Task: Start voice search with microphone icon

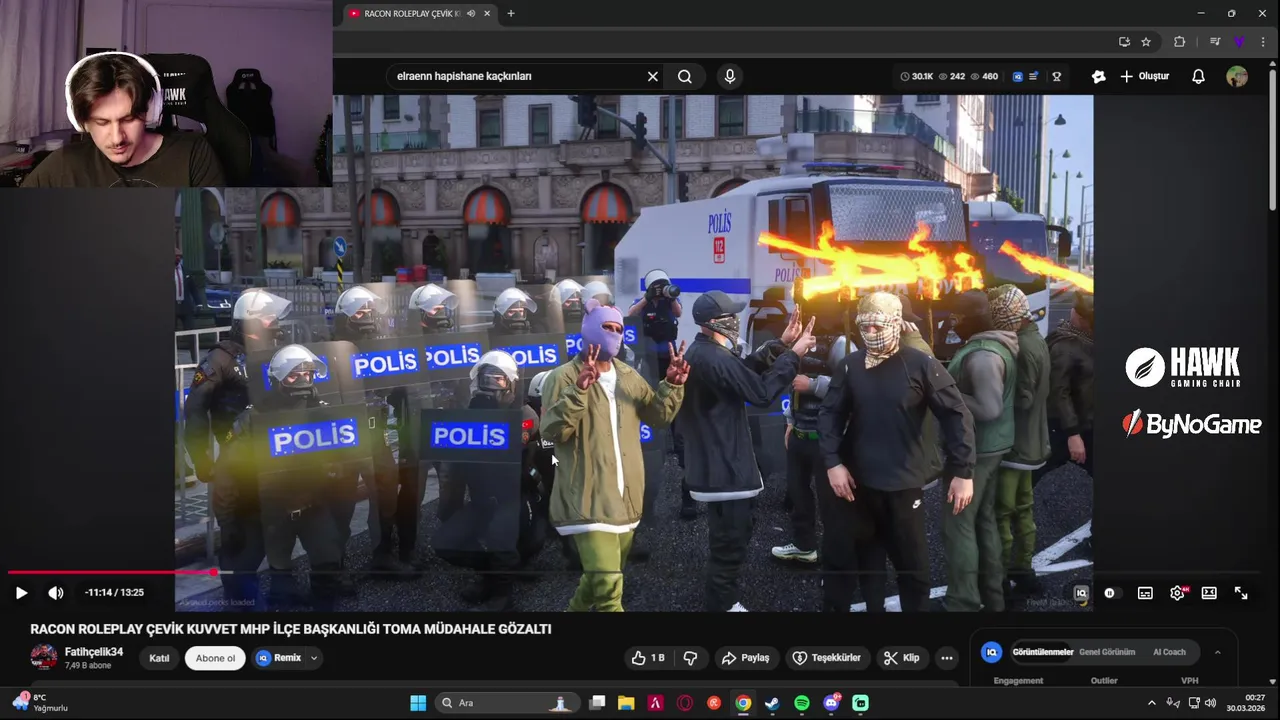Action: coord(730,76)
